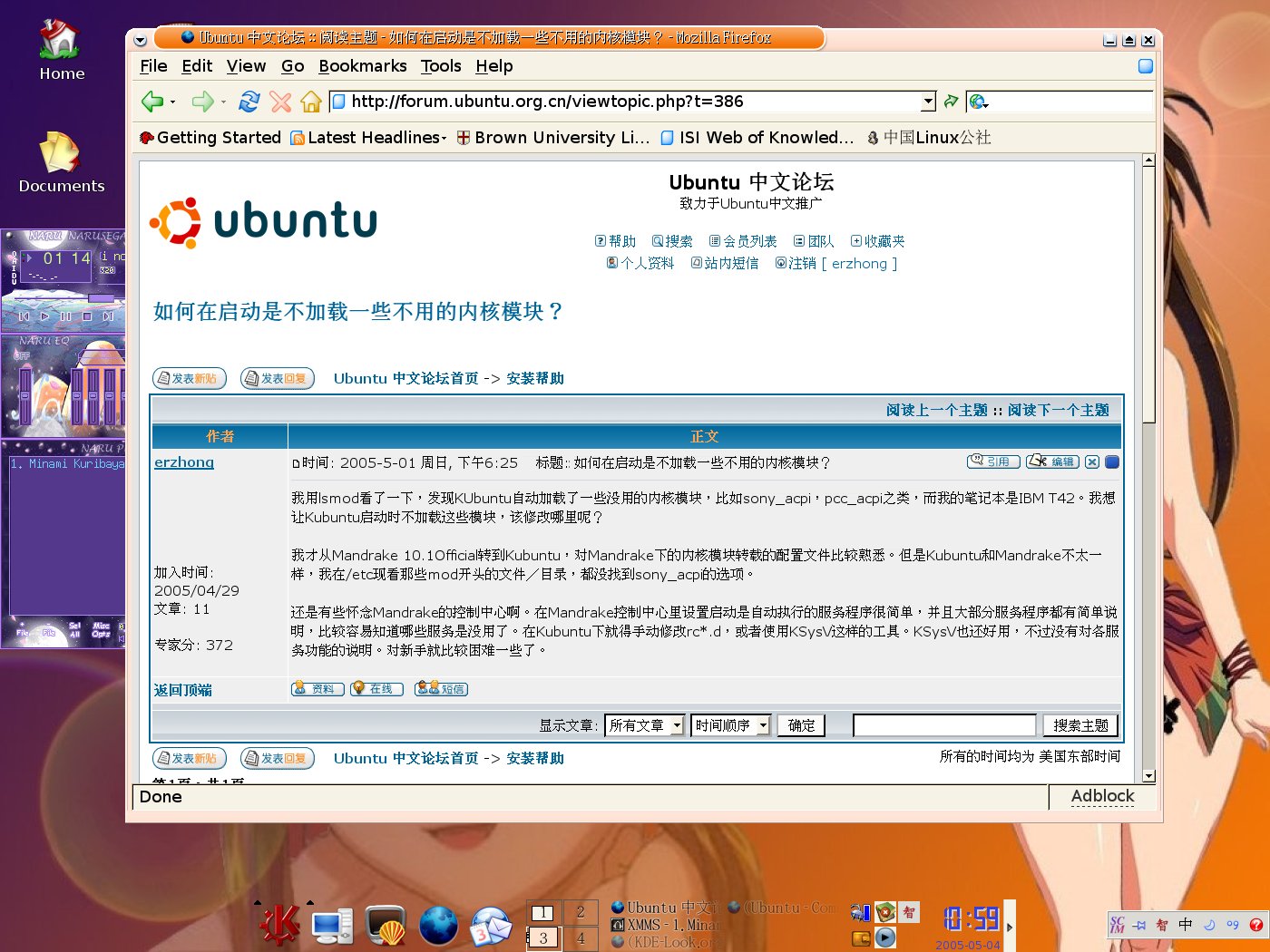1270x952 pixels.
Task: Open the mail and calendar icon in the panel
Action: coord(491,927)
